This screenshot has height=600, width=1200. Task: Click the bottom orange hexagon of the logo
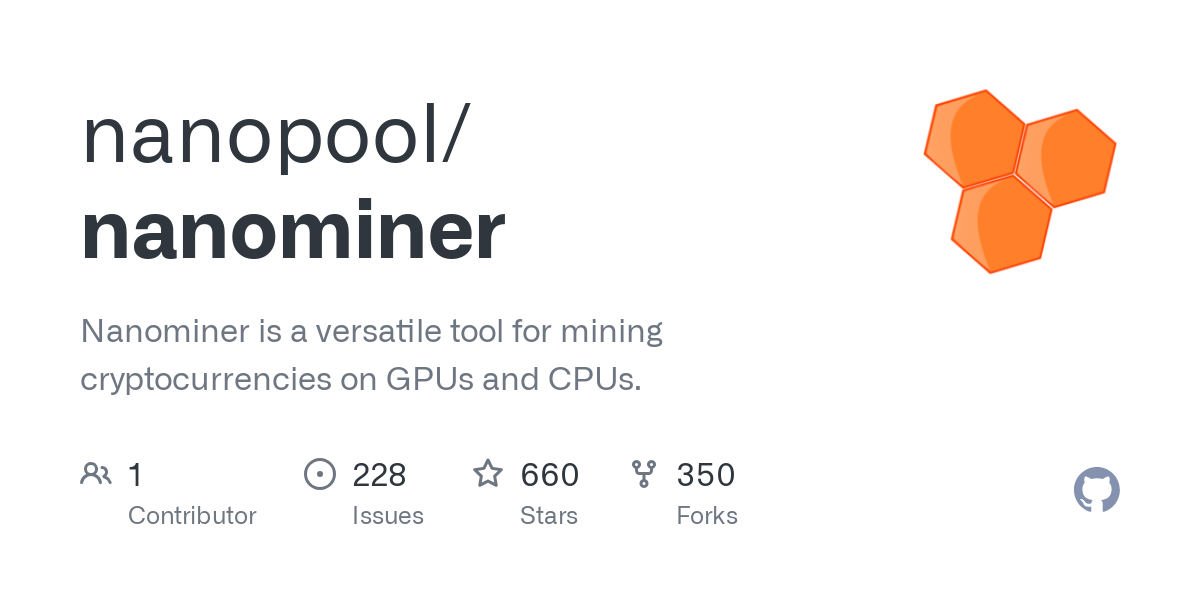point(1001,224)
